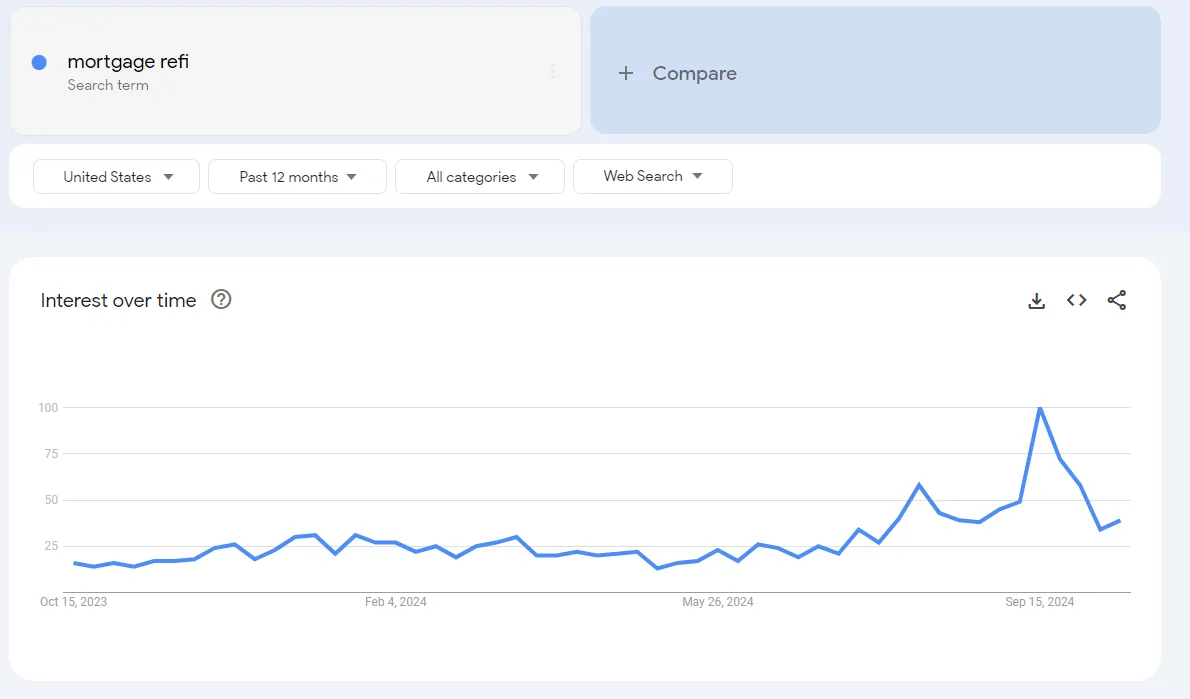Screen dimensions: 1190x699
Task: Open more options for mortgage refi term
Action: (553, 71)
